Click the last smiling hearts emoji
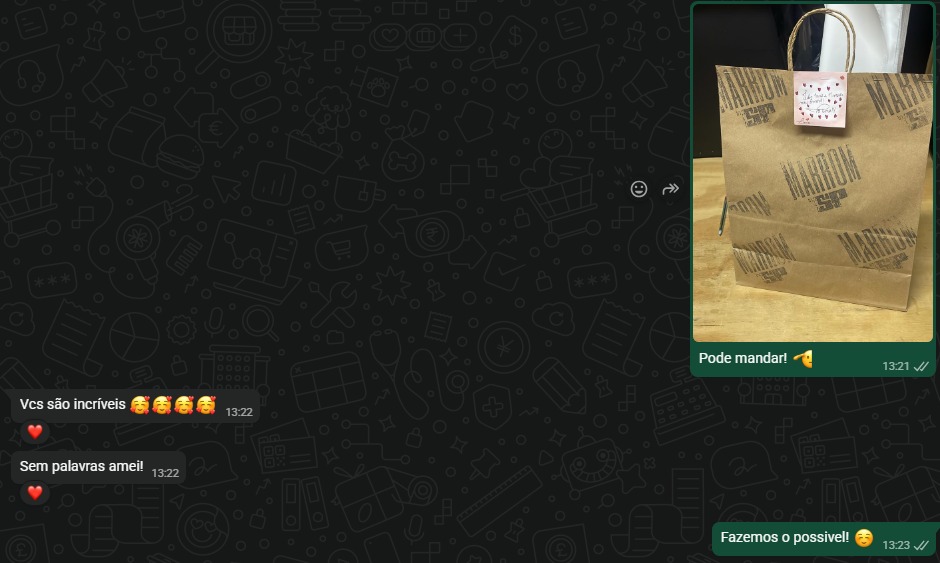Screen dimensions: 940x563 (206, 405)
